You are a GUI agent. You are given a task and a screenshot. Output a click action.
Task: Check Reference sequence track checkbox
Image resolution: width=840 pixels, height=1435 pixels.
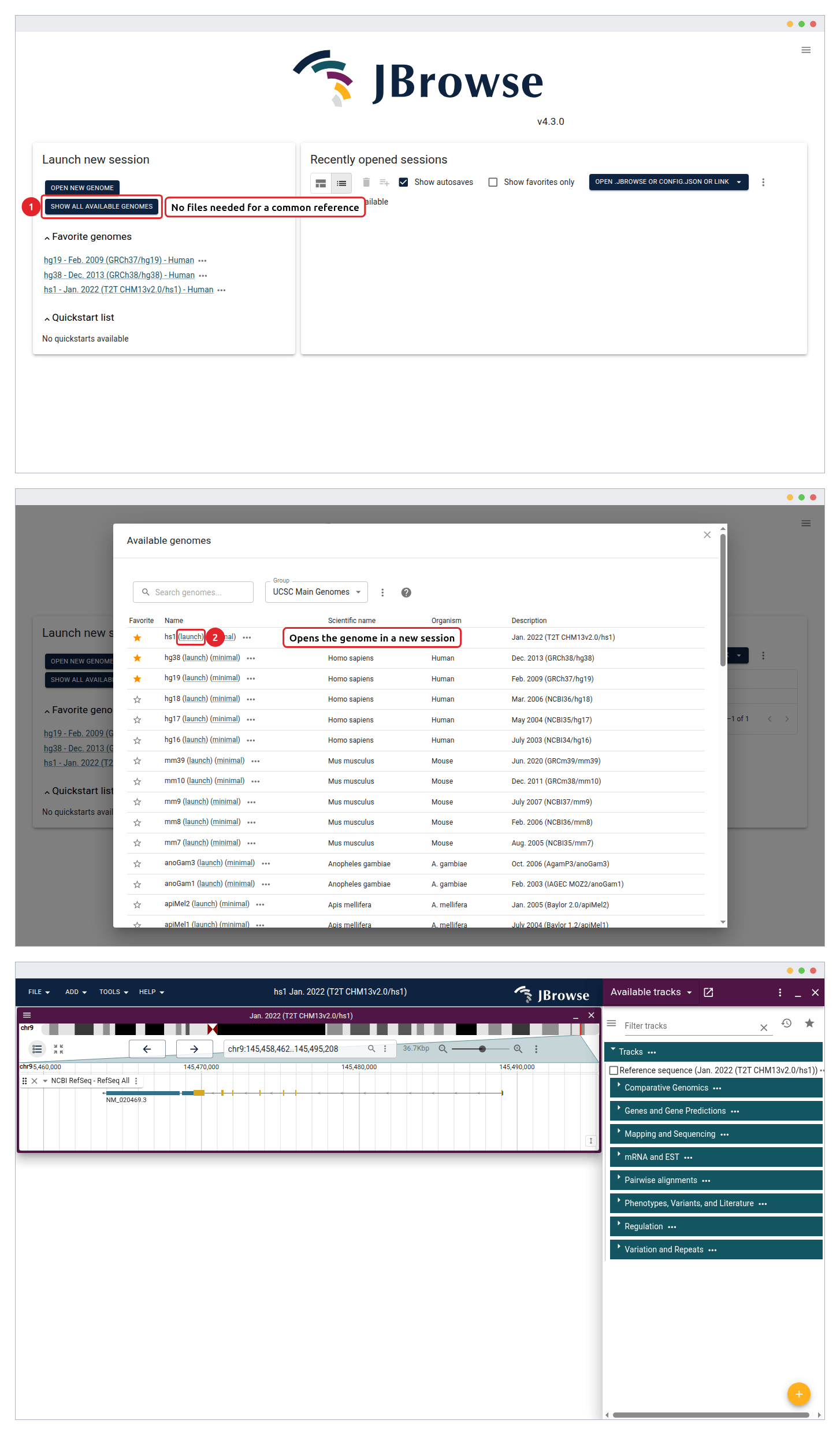614,1070
